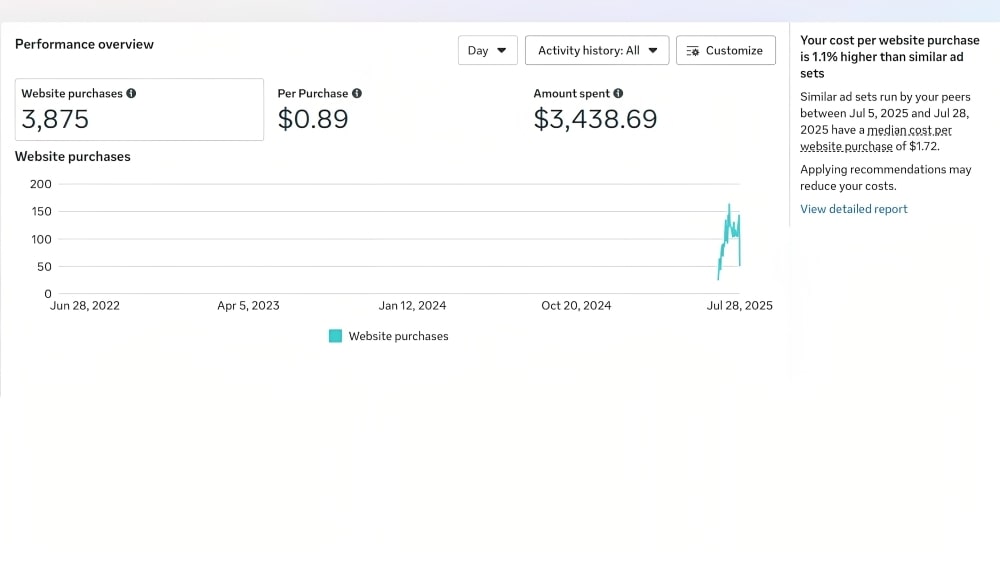Click the Customize button label
Viewport: 1000px width, 562px height.
coord(734,51)
